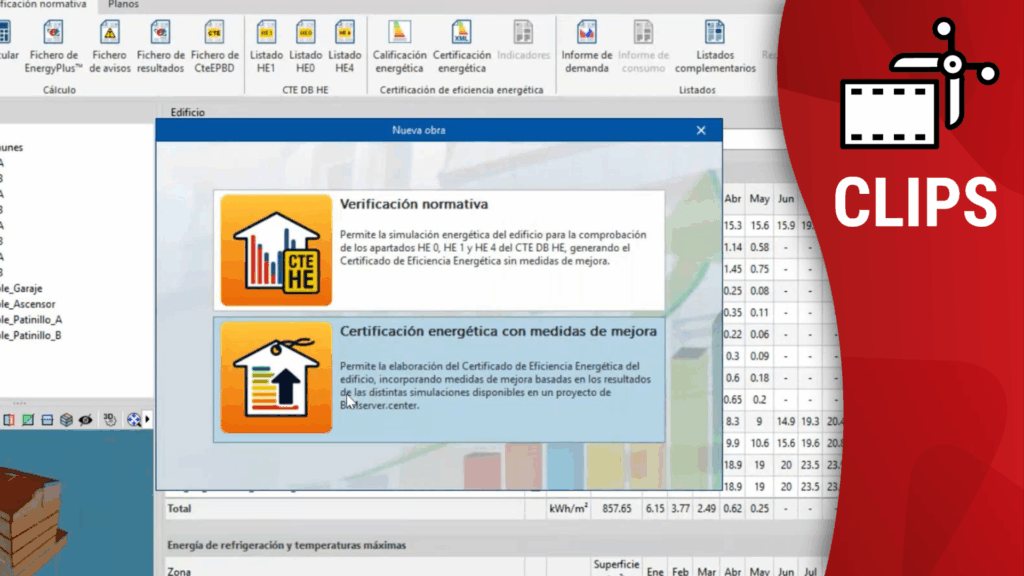Select the Verificación normativa option
1024x576 pixels.
[440, 250]
